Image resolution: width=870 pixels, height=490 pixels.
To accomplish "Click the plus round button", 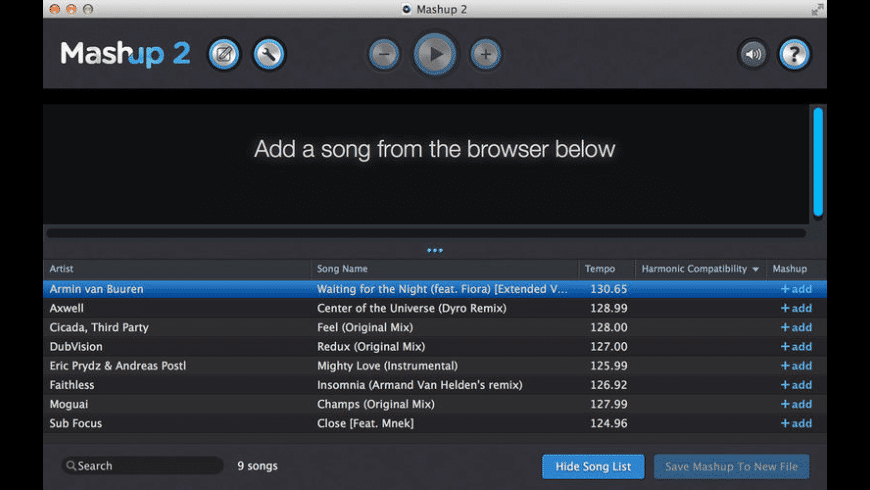I will 485,54.
